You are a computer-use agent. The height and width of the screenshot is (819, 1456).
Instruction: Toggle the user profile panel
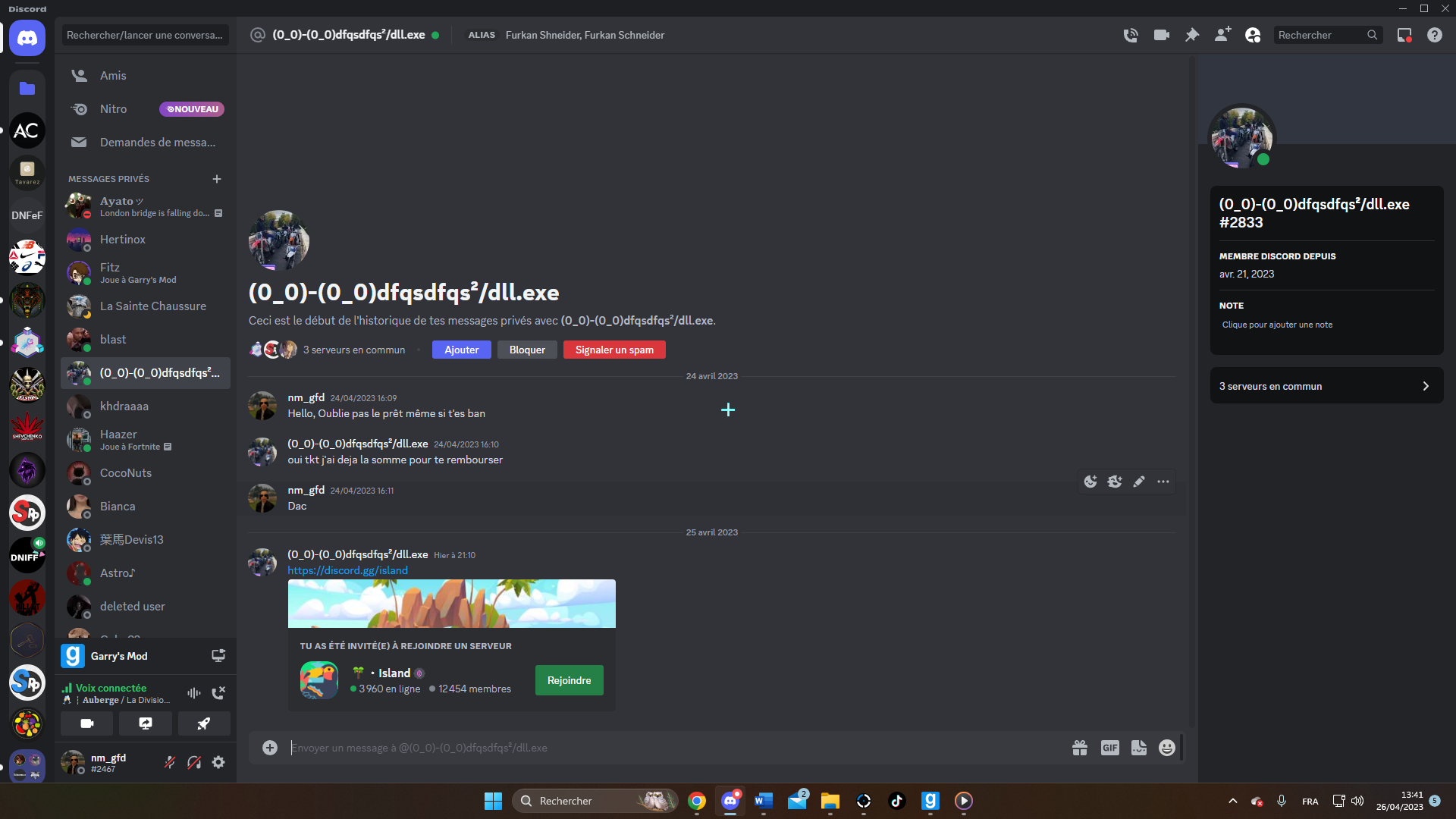click(x=1253, y=35)
